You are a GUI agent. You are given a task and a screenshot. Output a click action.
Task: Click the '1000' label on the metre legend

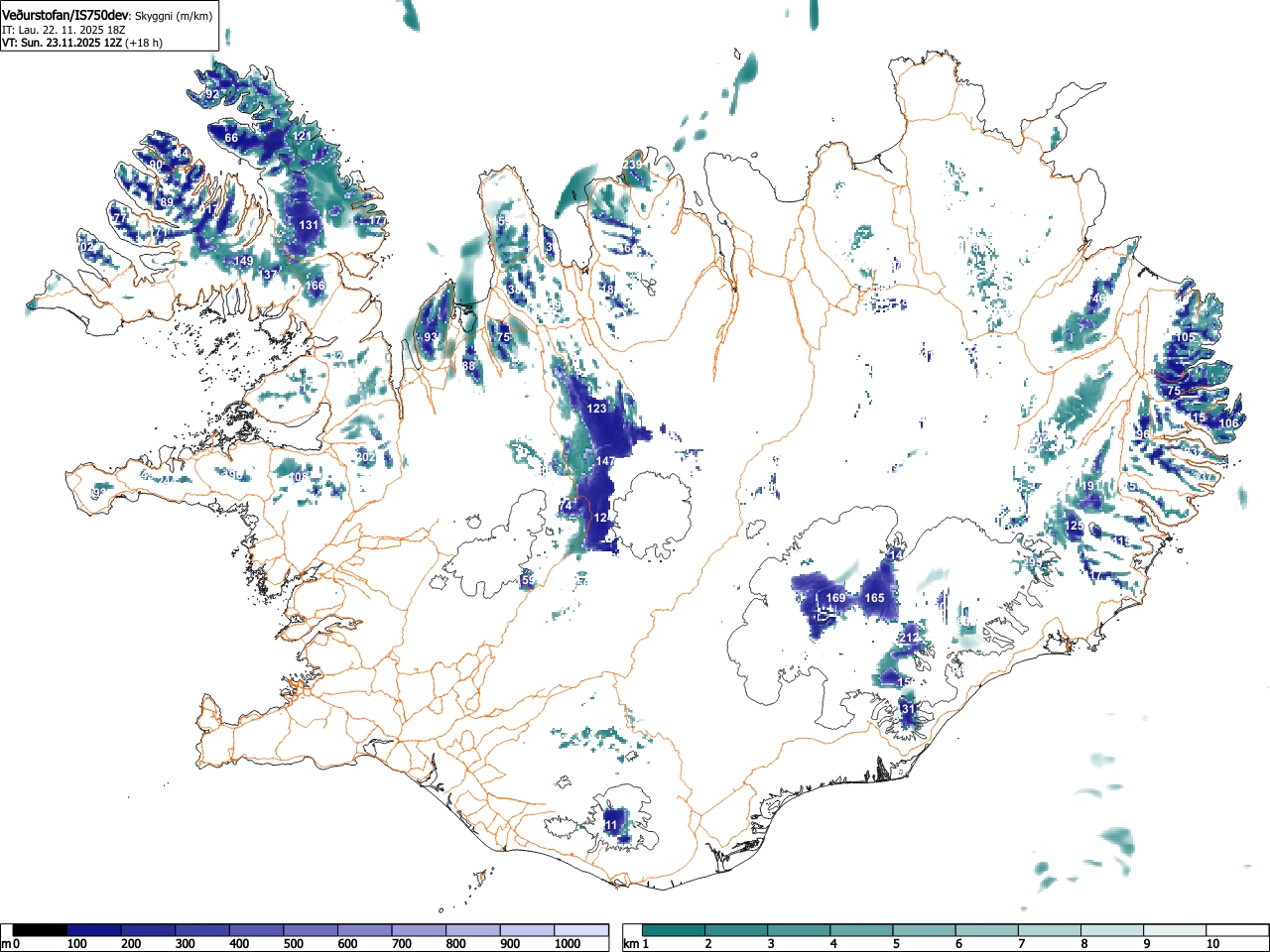(568, 944)
